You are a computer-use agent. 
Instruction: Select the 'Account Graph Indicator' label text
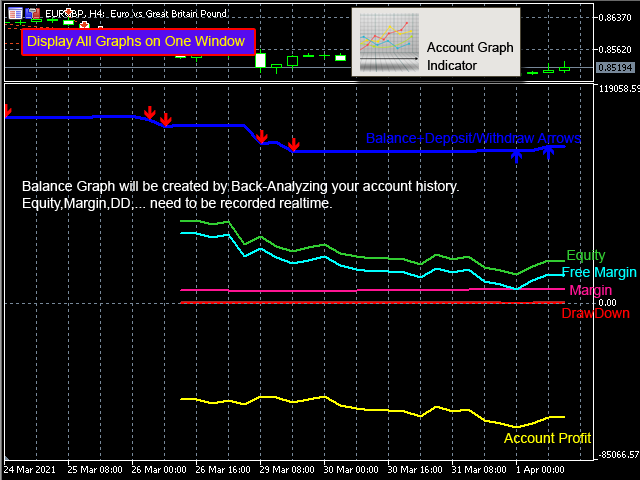(470, 56)
